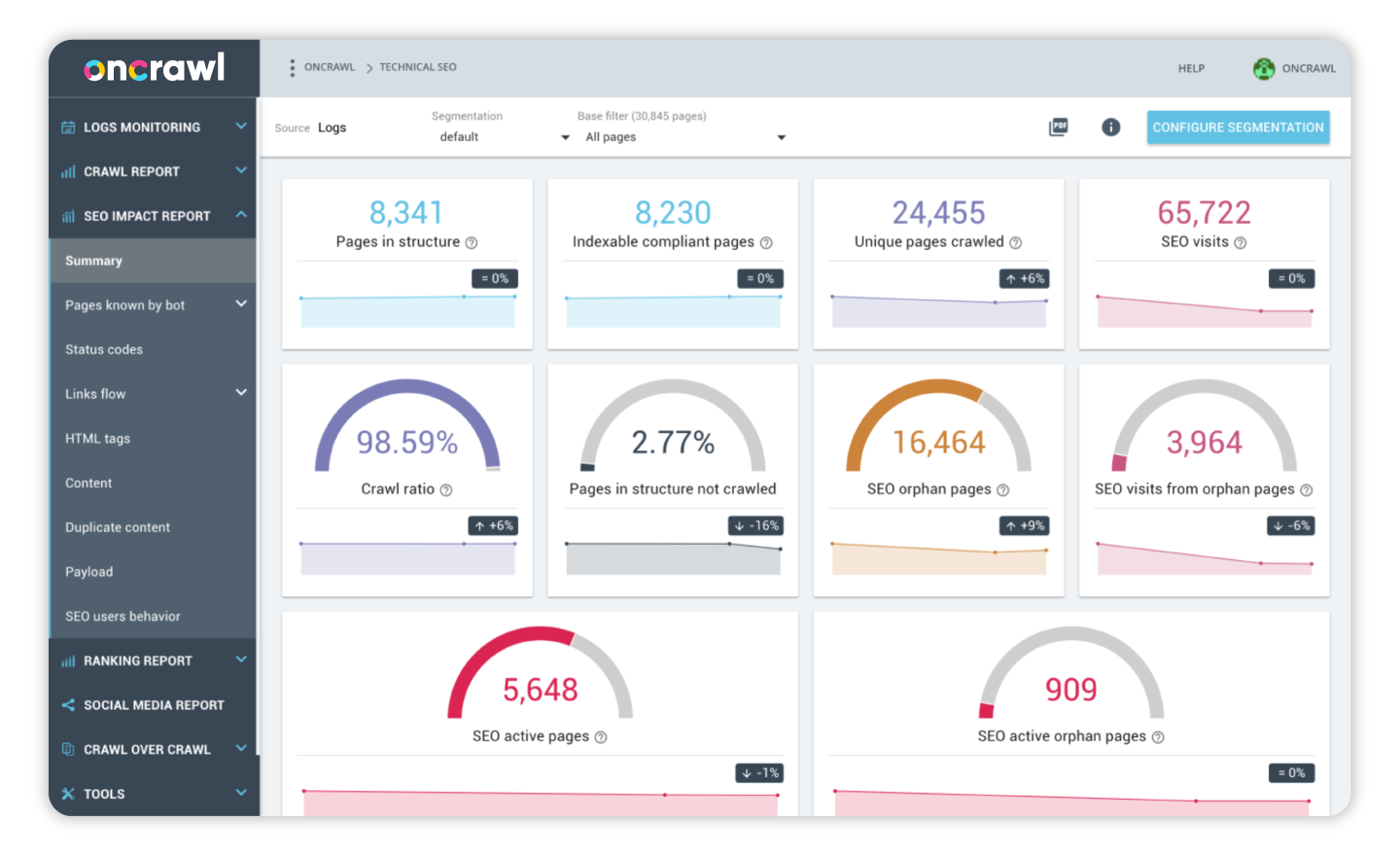Image resolution: width=1400 pixels, height=856 pixels.
Task: Click the Oncrawl user avatar icon
Action: pos(1264,68)
